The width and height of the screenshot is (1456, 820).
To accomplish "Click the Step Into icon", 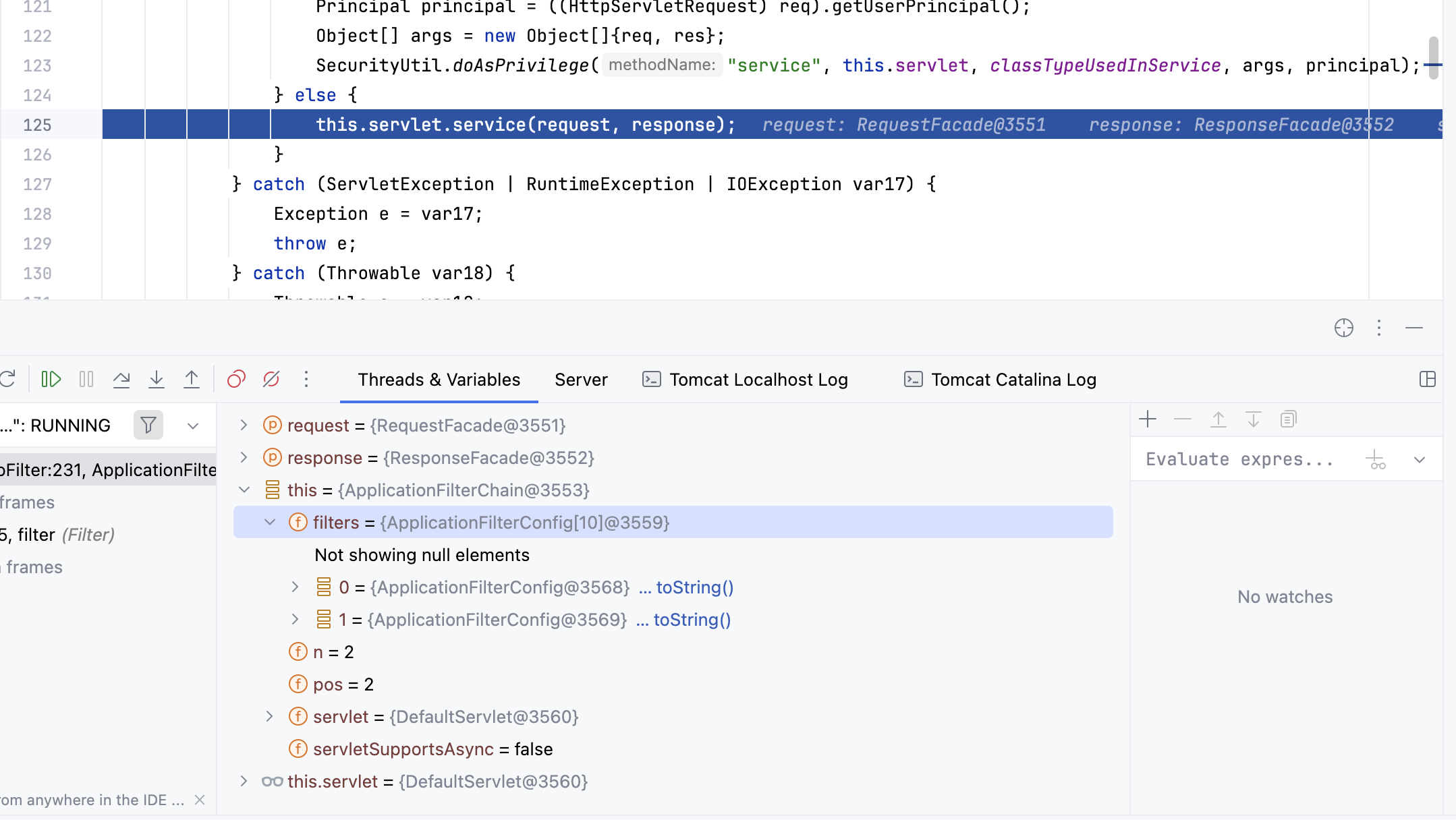I will coord(157,379).
